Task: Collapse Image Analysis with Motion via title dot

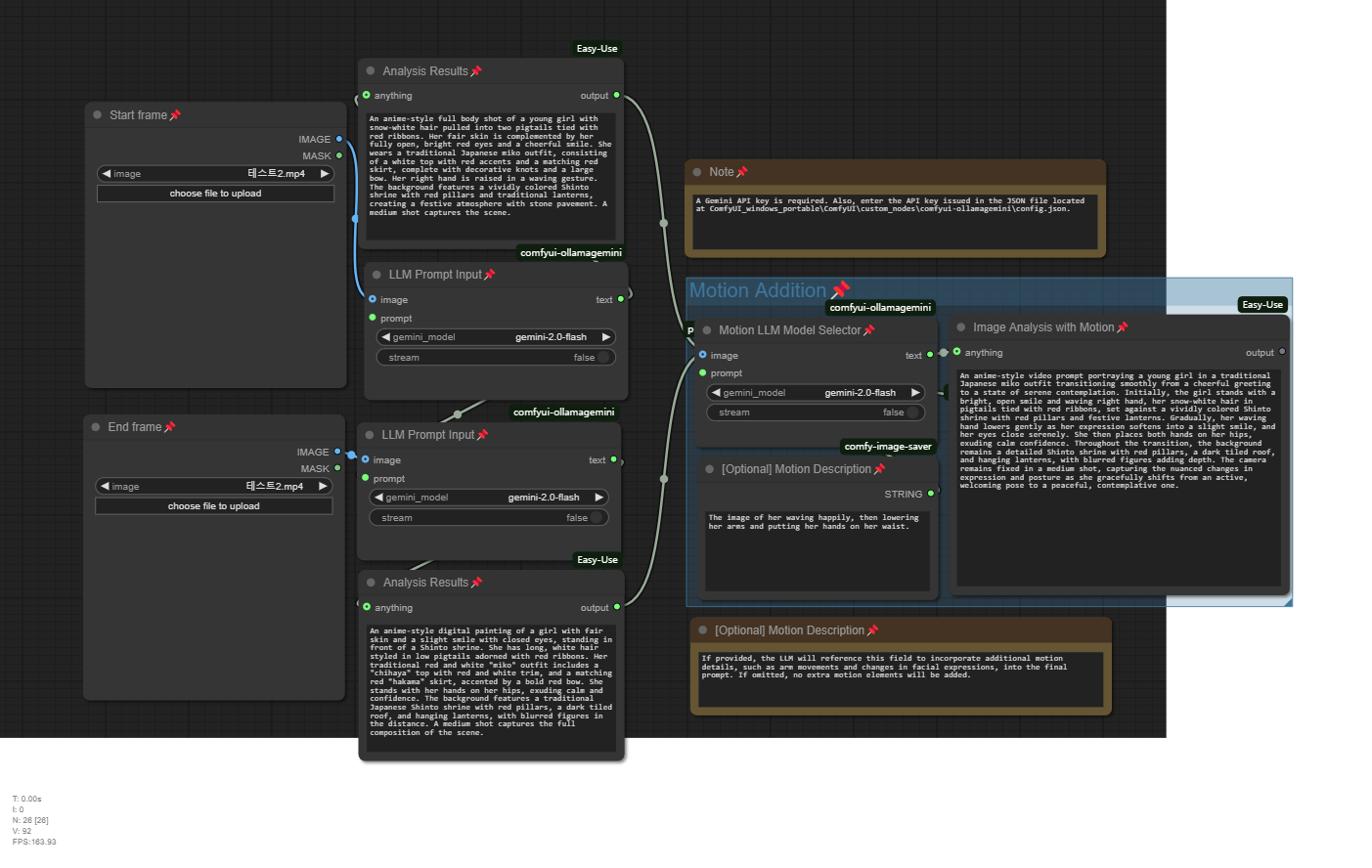Action: coord(961,327)
